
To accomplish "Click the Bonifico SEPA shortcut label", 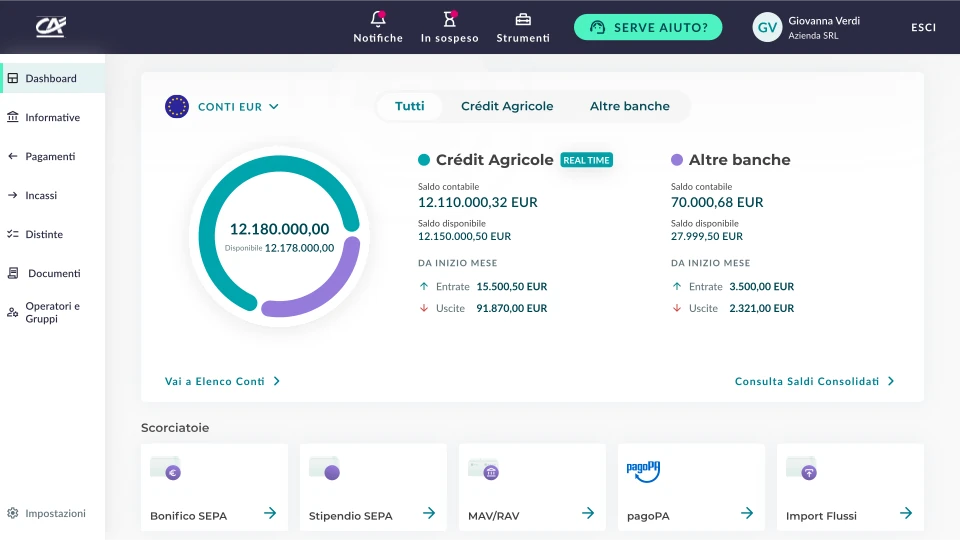I will [x=189, y=516].
